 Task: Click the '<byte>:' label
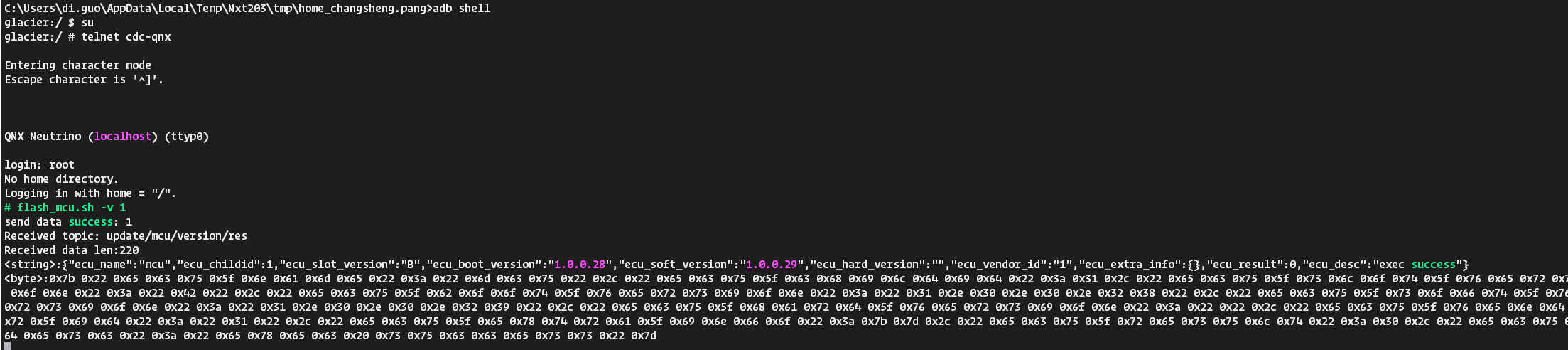(x=26, y=279)
